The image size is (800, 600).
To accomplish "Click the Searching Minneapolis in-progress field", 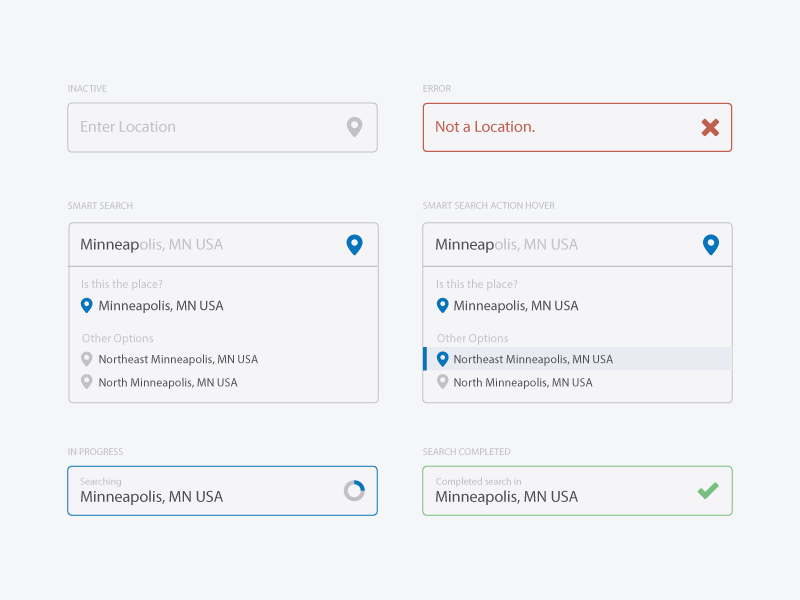I will 222,491.
